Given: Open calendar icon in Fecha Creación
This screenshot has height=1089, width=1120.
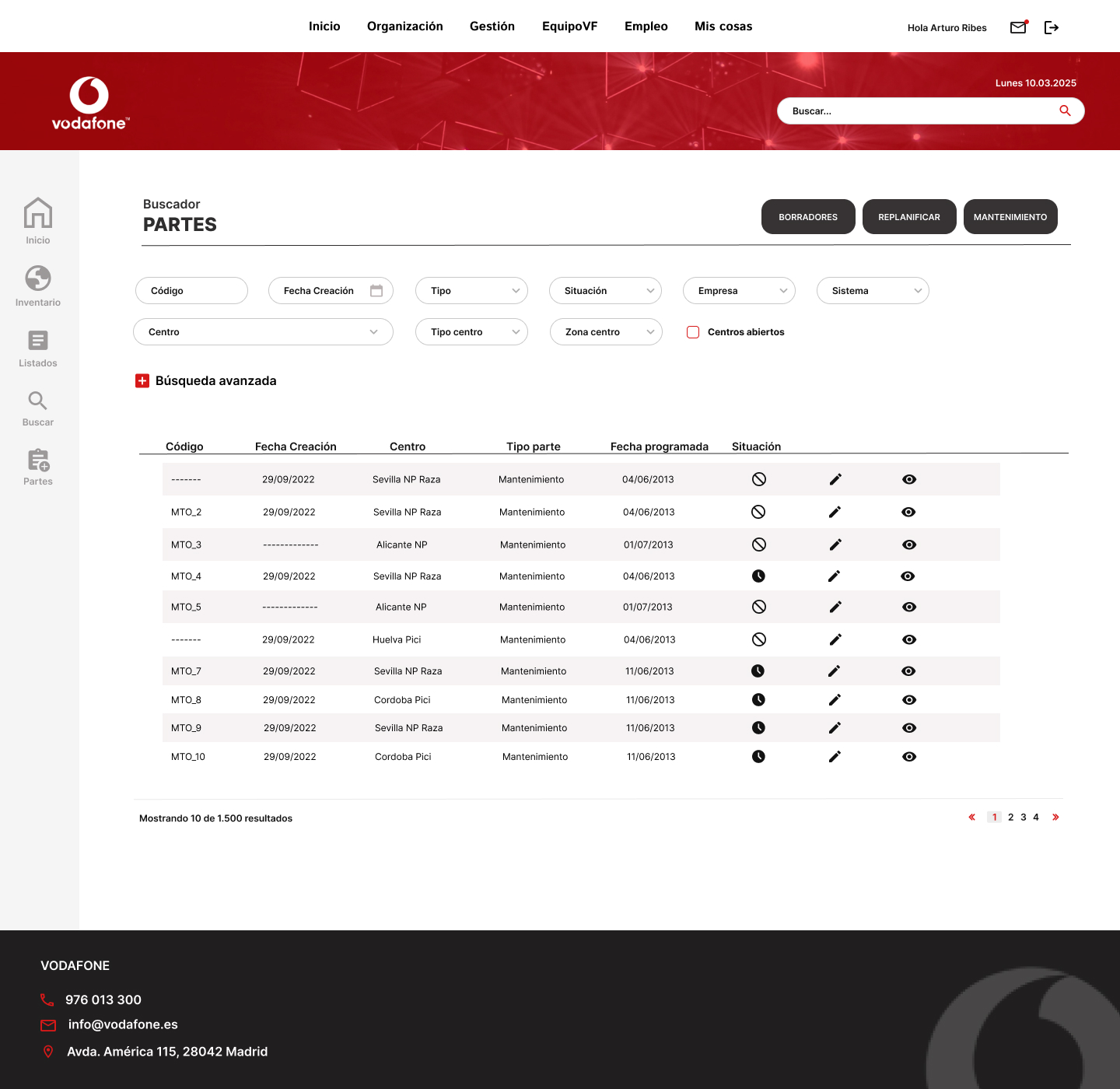Looking at the screenshot, I should [x=376, y=290].
